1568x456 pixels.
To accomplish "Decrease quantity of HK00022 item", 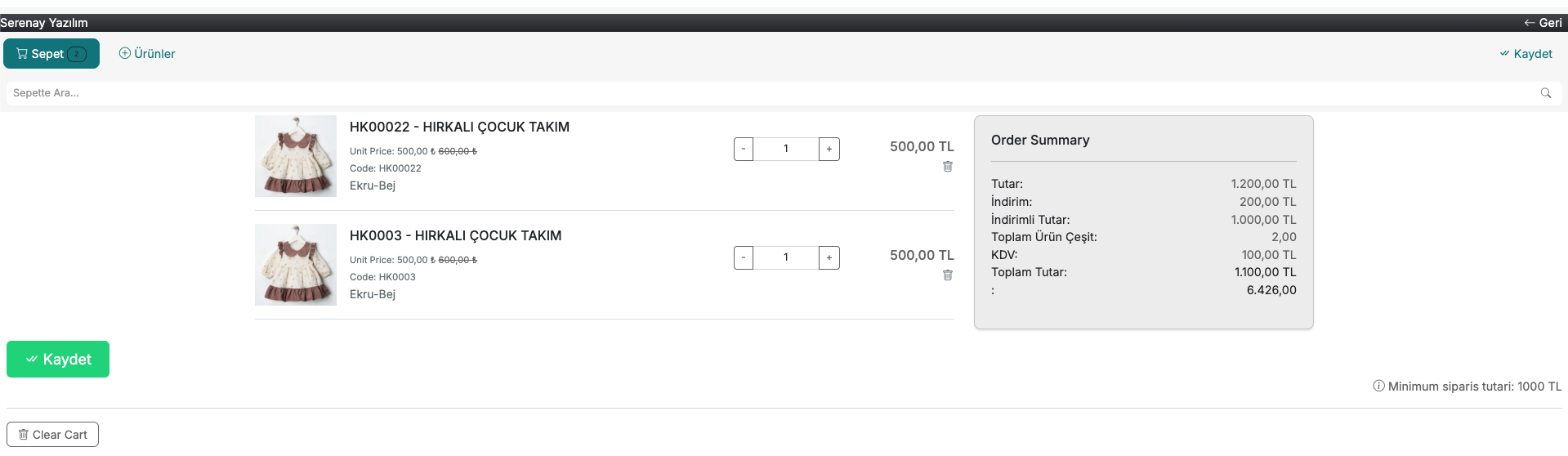I will [x=744, y=149].
